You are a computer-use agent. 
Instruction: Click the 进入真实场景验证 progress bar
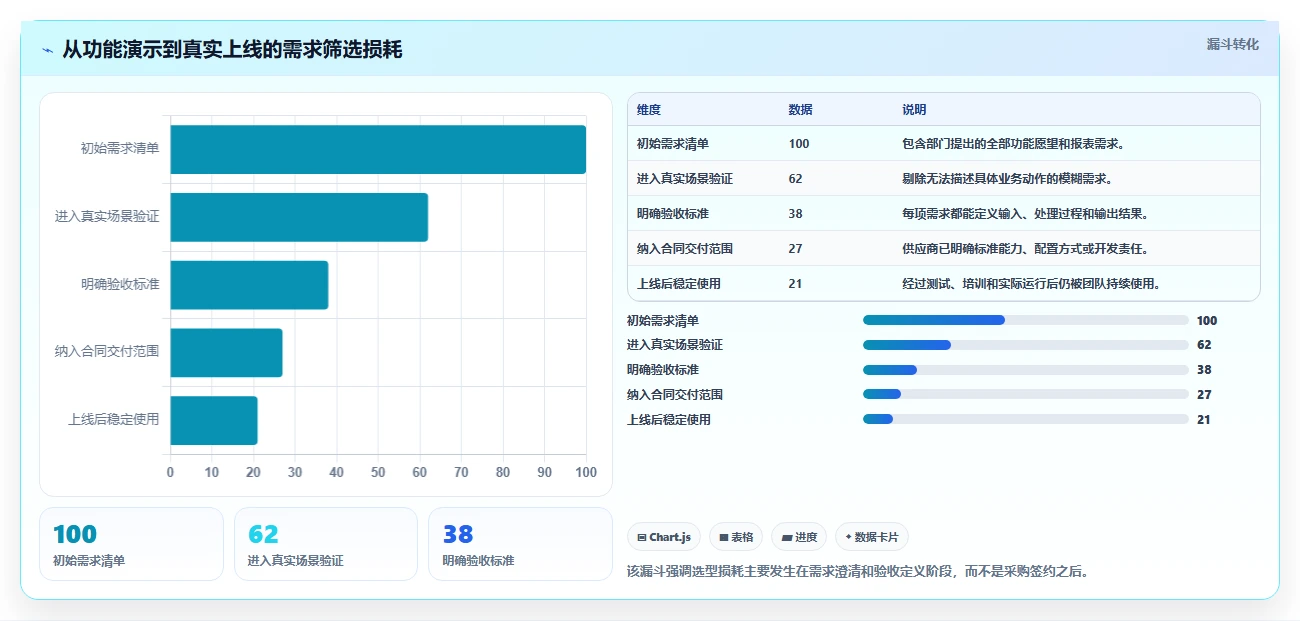pos(1025,345)
